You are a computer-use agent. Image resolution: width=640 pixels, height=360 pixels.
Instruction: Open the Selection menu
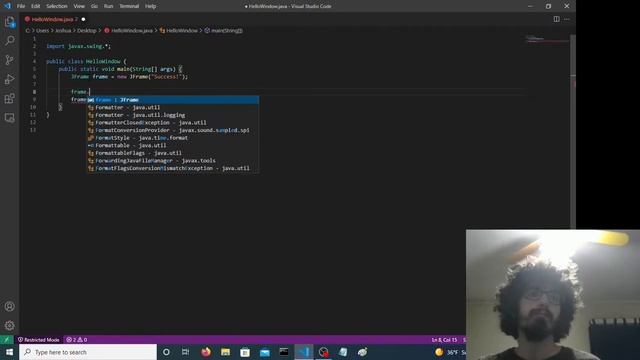point(56,6)
